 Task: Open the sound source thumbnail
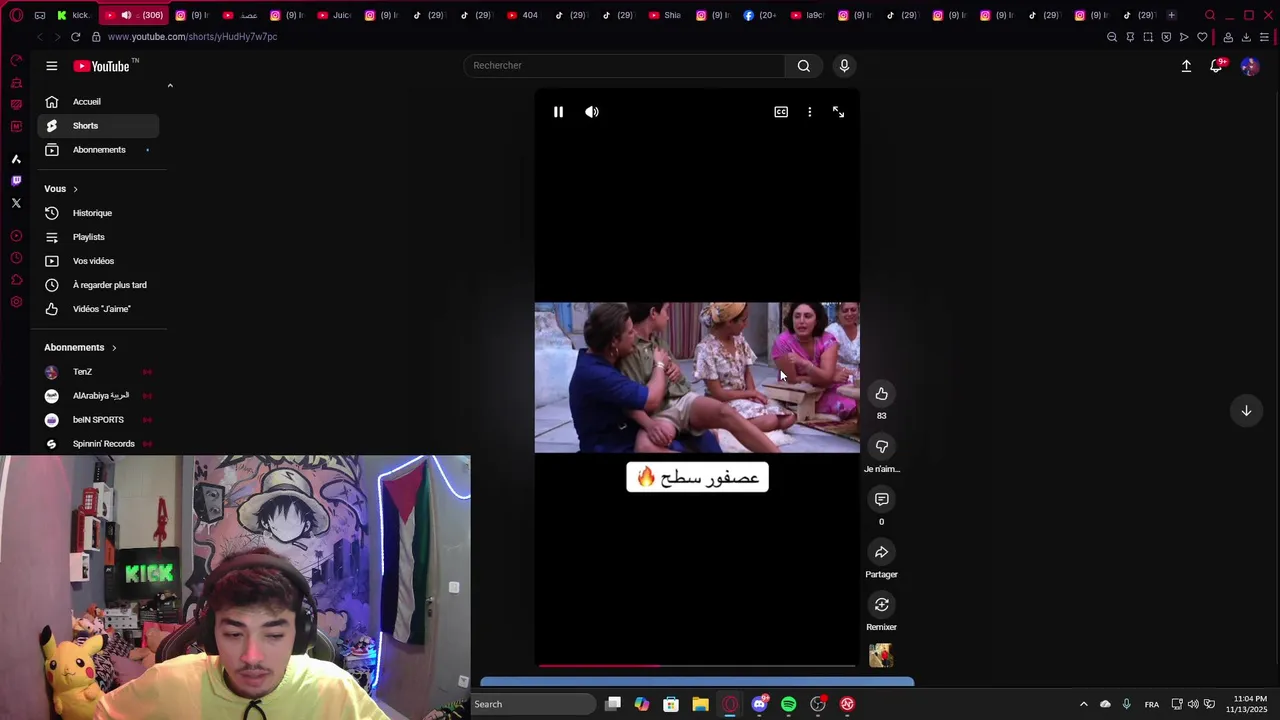point(881,655)
